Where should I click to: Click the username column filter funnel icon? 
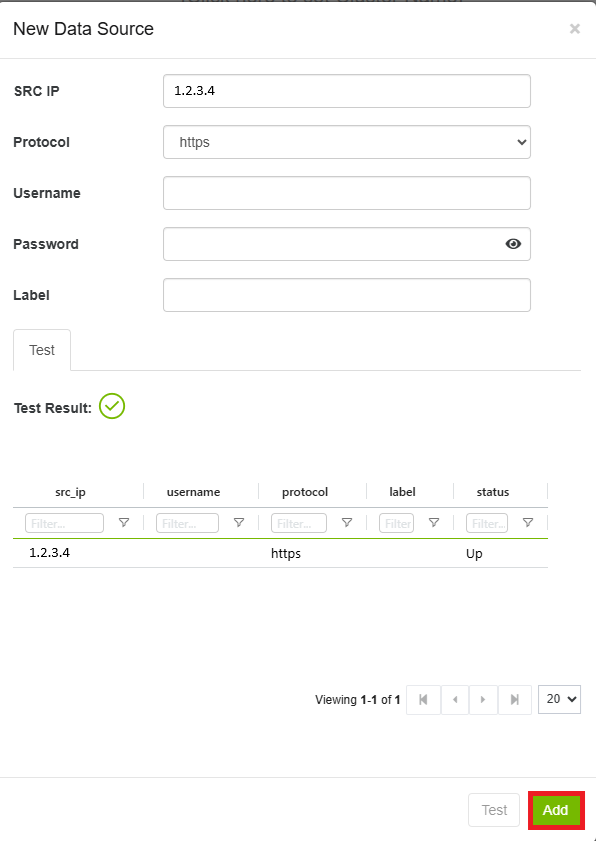239,522
